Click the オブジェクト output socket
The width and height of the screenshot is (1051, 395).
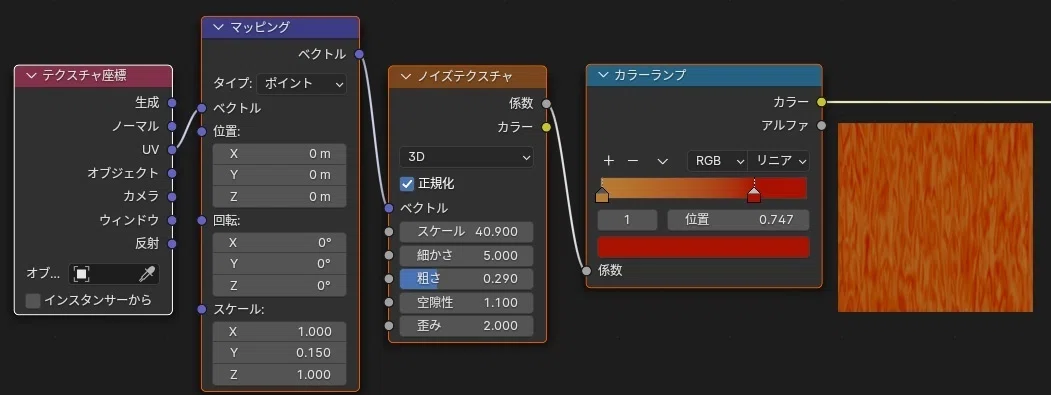click(172, 173)
